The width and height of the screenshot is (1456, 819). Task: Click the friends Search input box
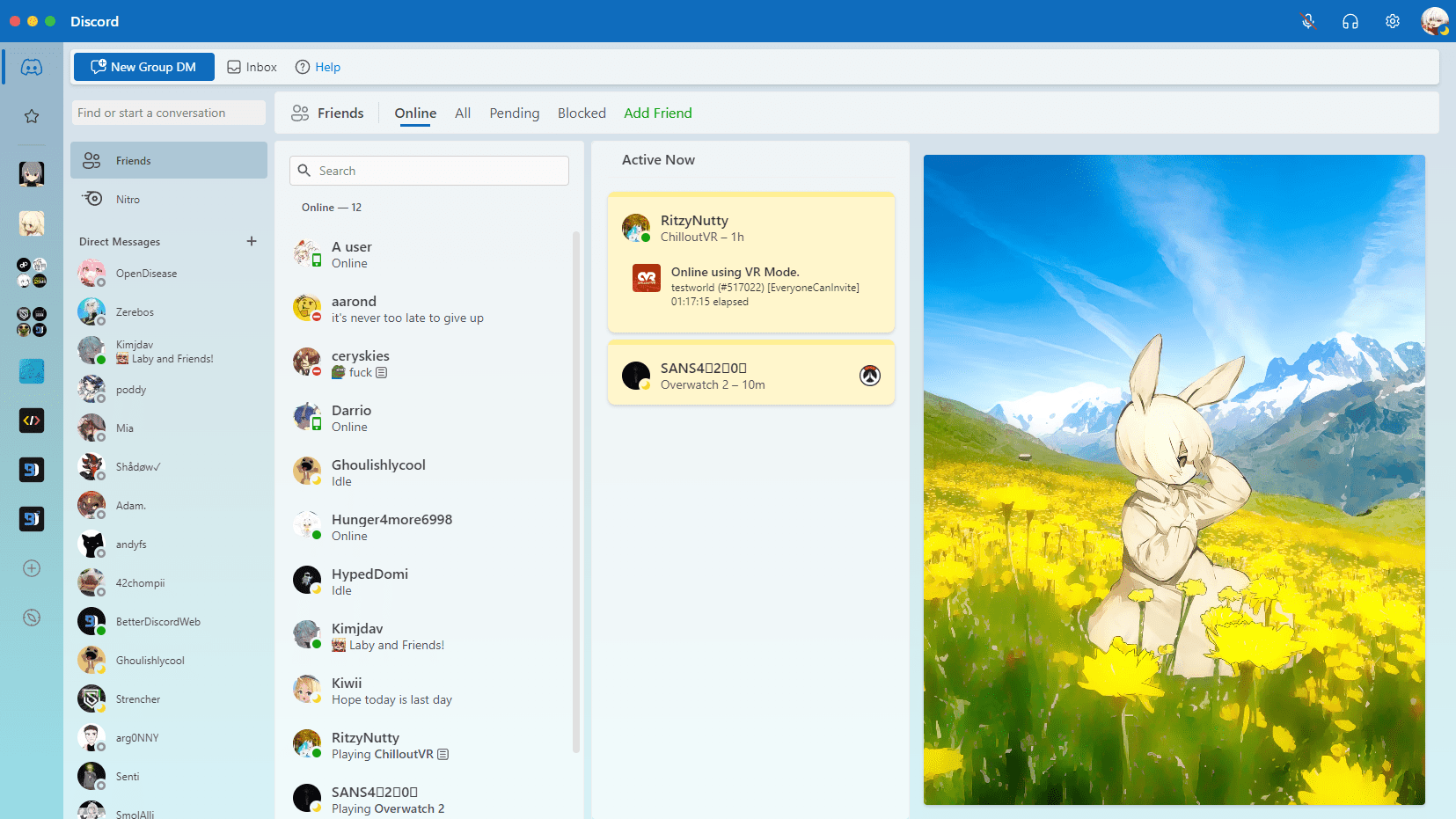(429, 170)
